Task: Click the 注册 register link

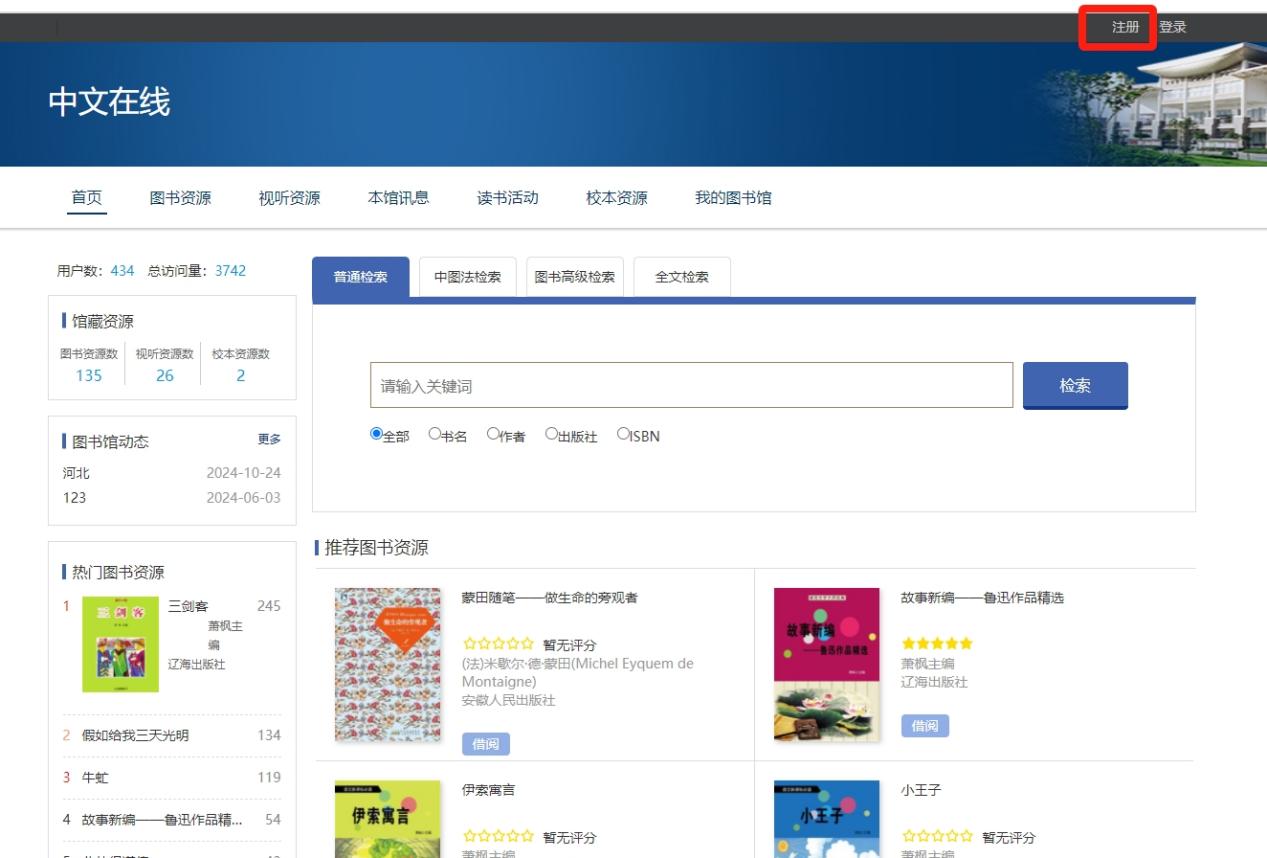Action: click(x=1125, y=27)
